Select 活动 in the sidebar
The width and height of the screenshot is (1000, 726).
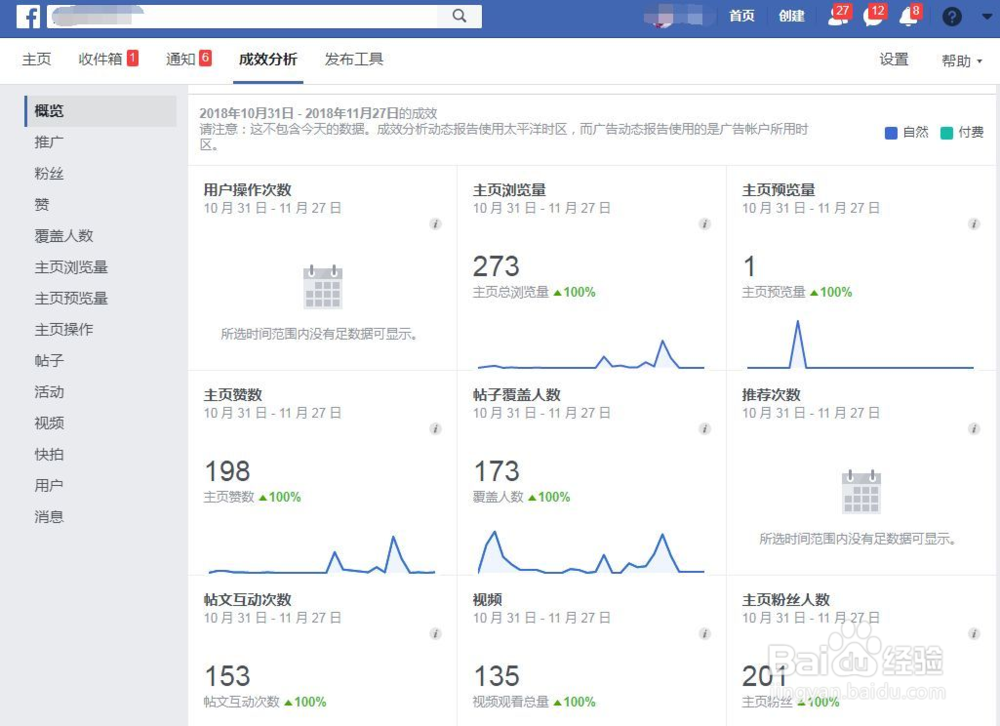48,392
